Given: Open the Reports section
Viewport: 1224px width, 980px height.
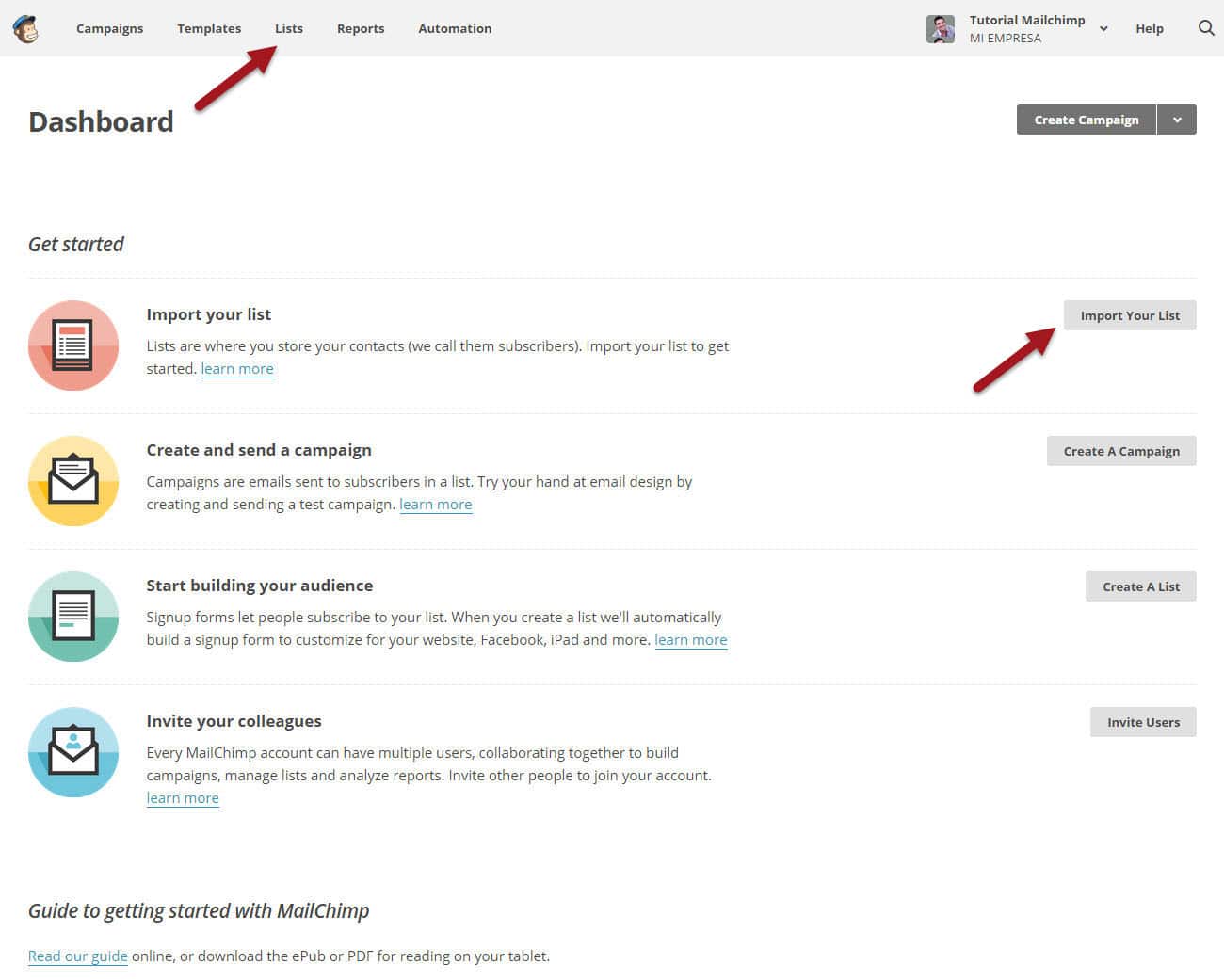Looking at the screenshot, I should tap(361, 28).
